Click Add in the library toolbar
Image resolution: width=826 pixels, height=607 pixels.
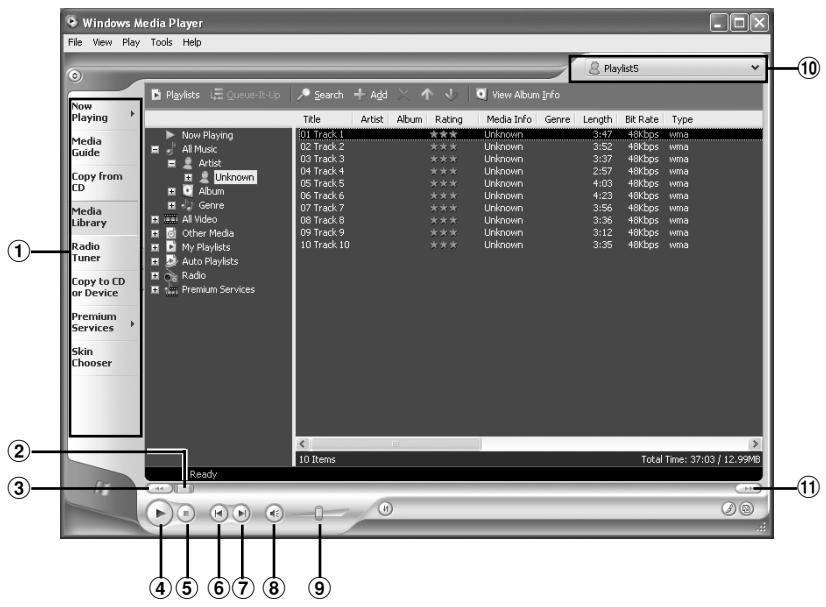tap(371, 95)
